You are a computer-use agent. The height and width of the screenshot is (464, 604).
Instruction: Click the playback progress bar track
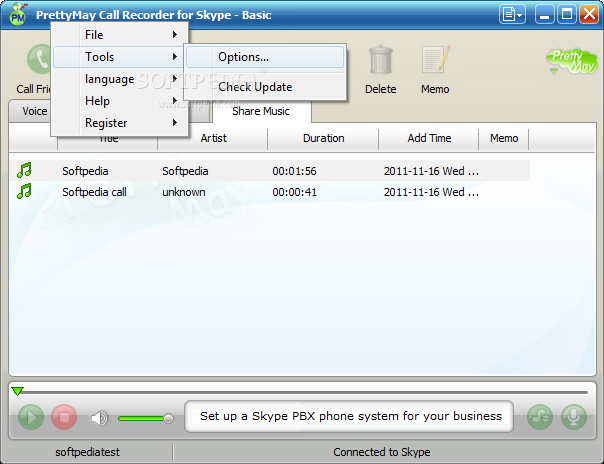[304, 392]
